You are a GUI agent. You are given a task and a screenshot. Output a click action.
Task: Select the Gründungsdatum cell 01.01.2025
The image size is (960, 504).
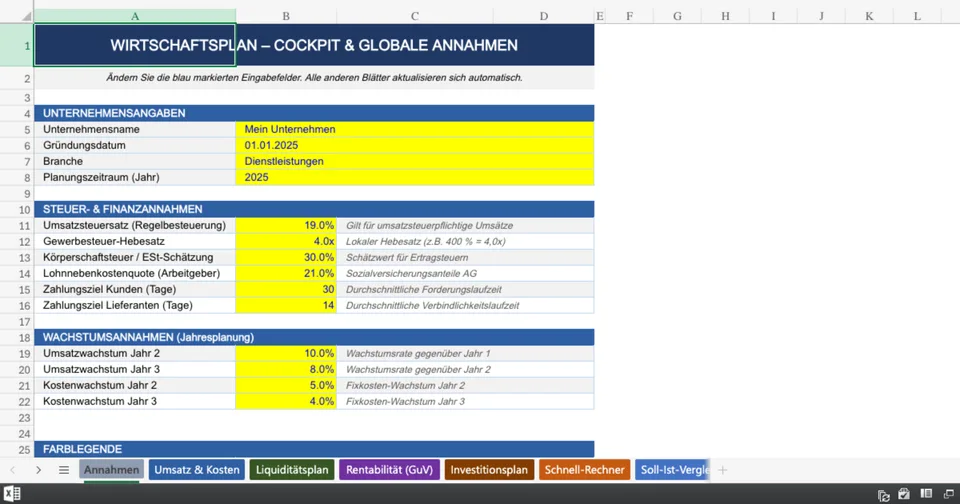click(414, 145)
